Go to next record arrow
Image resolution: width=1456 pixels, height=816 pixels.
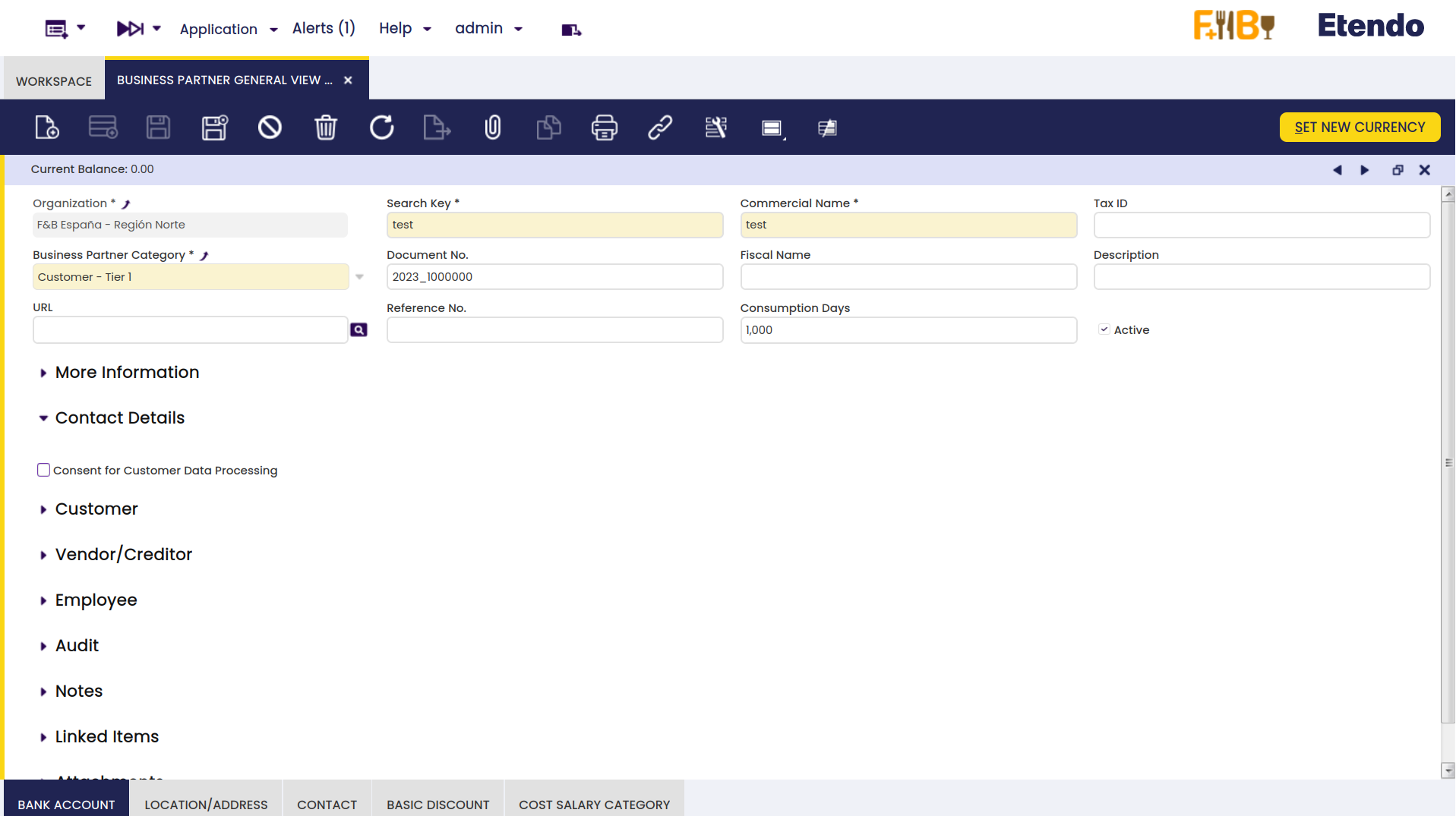(1365, 170)
